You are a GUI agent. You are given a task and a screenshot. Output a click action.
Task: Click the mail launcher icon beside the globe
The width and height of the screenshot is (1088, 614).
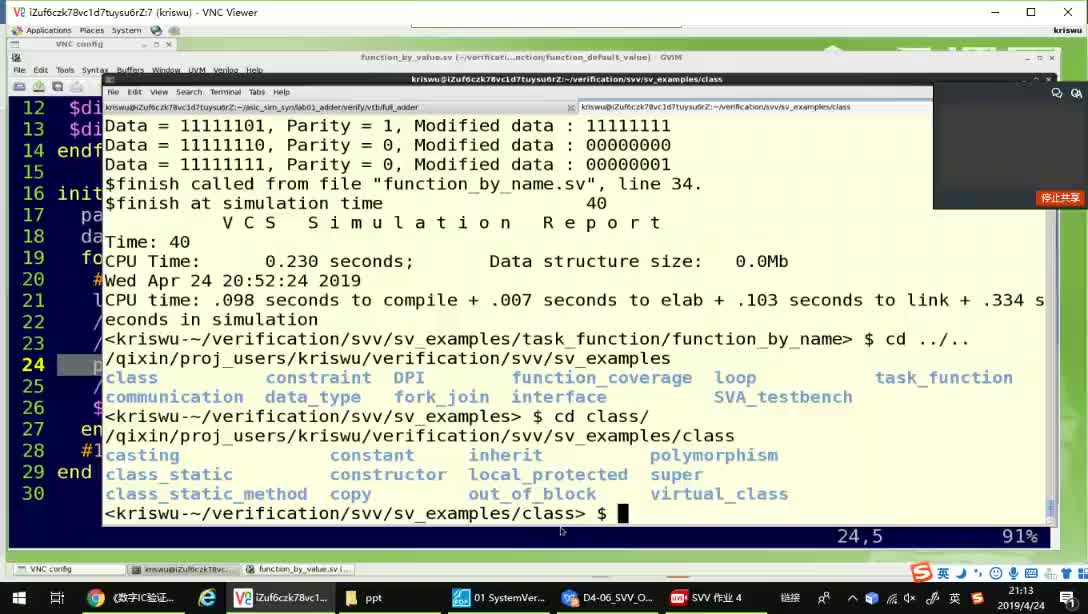pyautogui.click(x=173, y=31)
